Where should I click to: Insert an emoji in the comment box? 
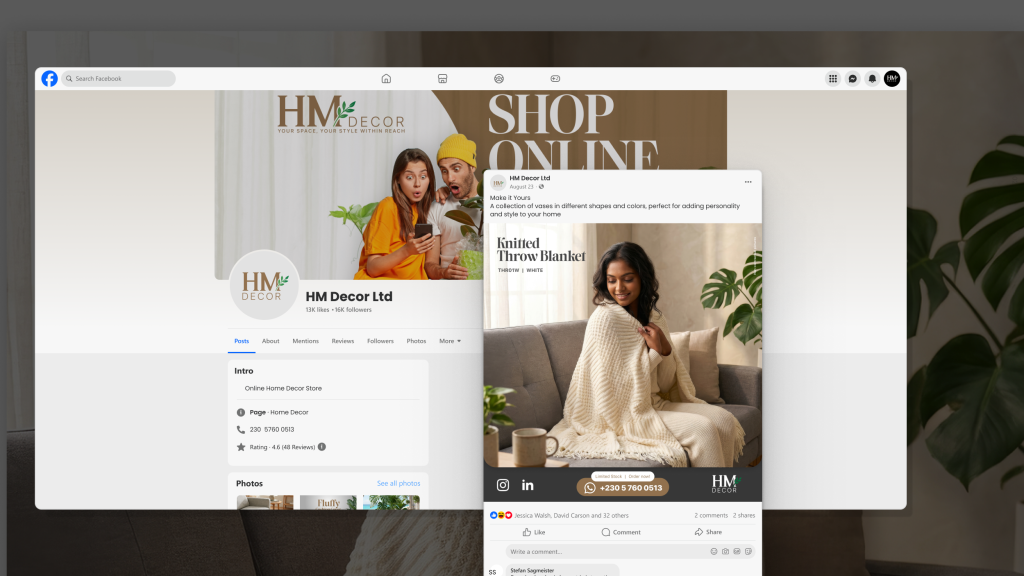point(714,551)
